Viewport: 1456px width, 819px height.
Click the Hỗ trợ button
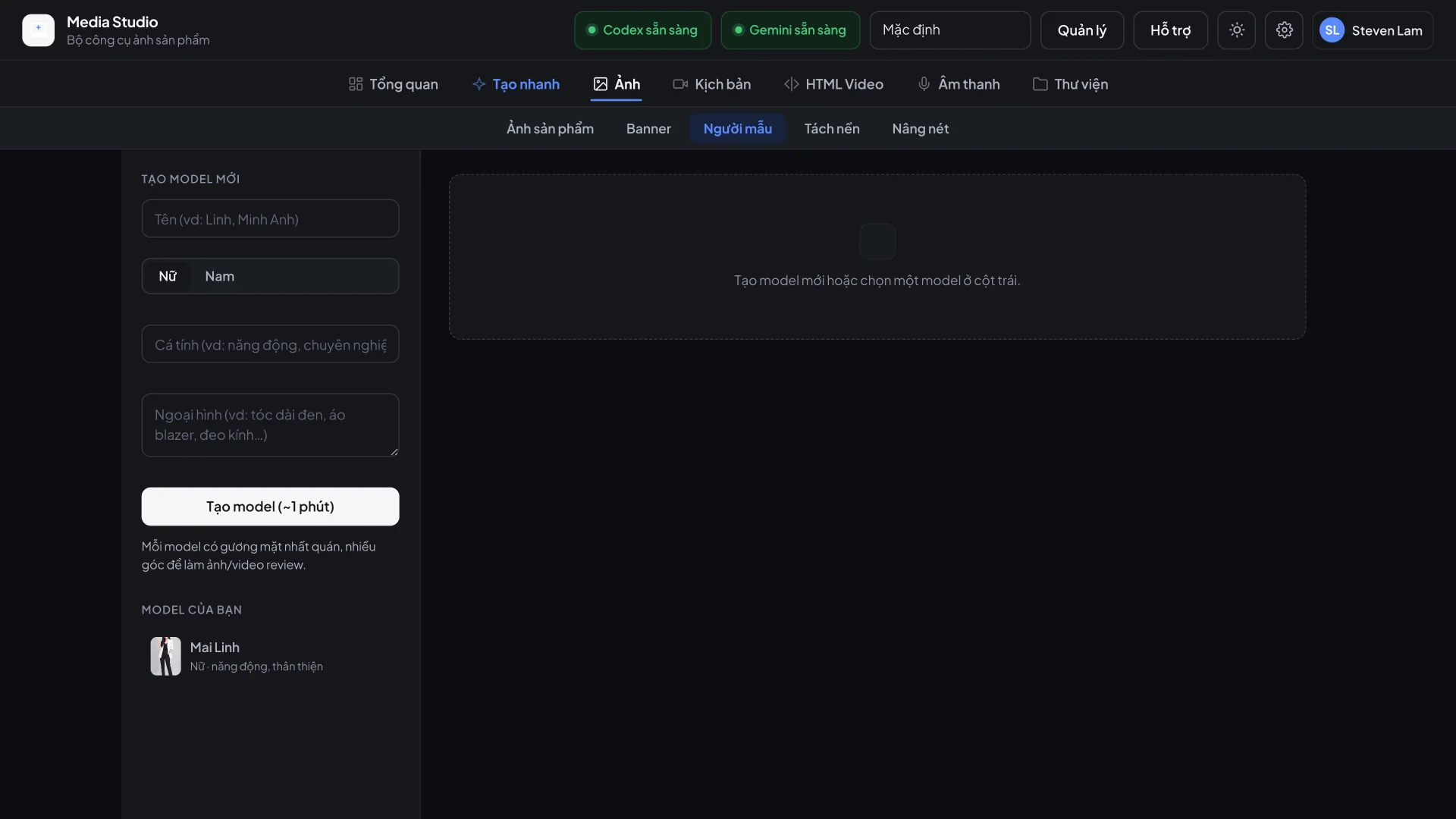1170,30
